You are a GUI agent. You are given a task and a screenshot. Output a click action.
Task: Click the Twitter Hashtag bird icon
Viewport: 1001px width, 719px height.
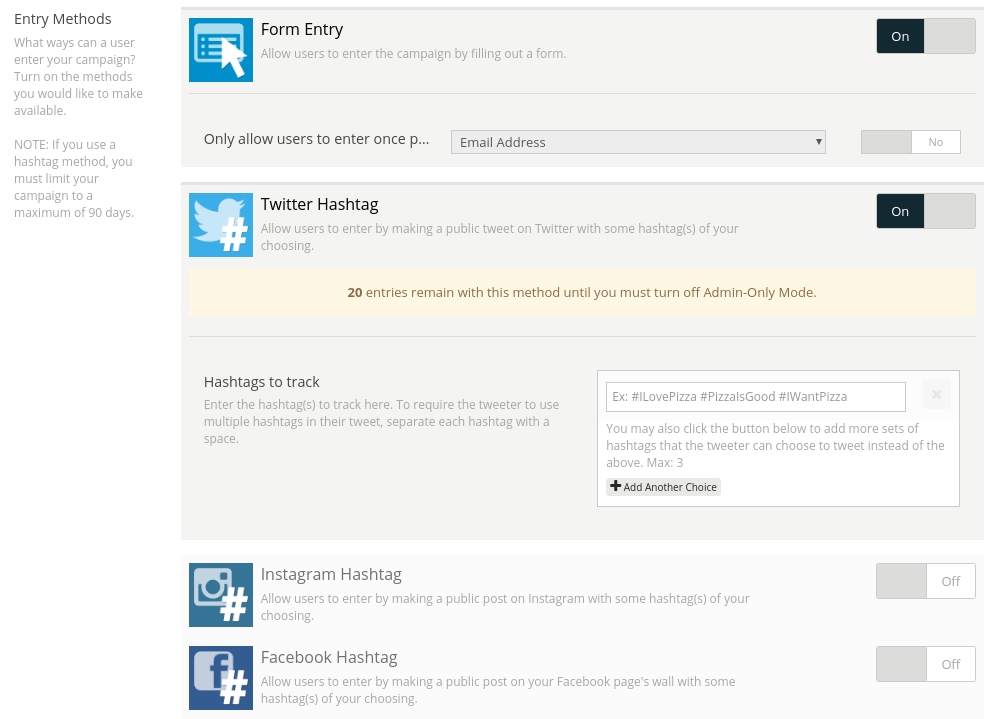point(221,225)
